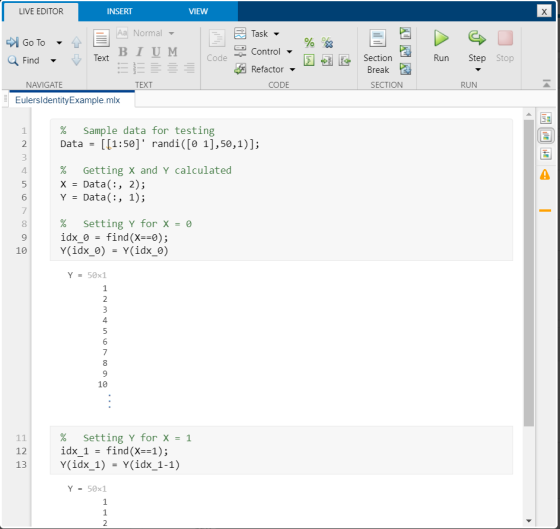Click the vertical scrollbar thumb
This screenshot has width=560, height=529.
[x=529, y=273]
